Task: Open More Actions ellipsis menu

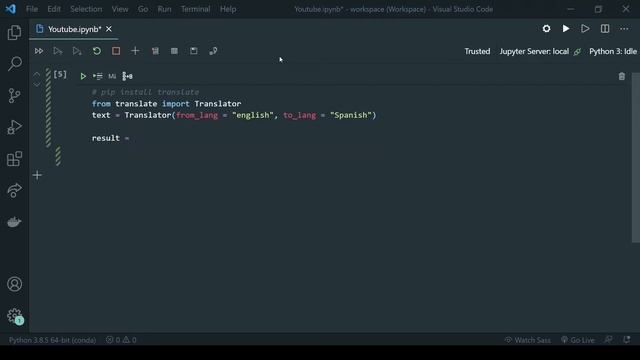Action: [x=624, y=29]
